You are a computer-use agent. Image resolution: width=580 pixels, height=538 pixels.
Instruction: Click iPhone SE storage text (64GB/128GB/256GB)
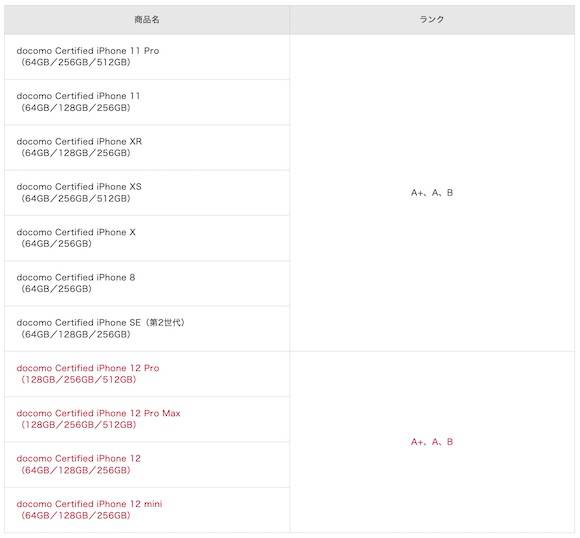(74, 334)
